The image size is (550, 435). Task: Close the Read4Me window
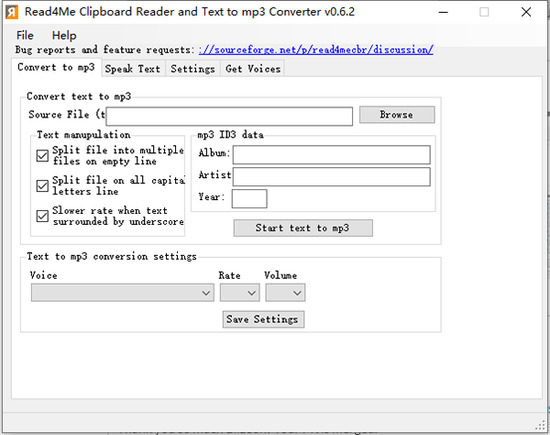526,12
